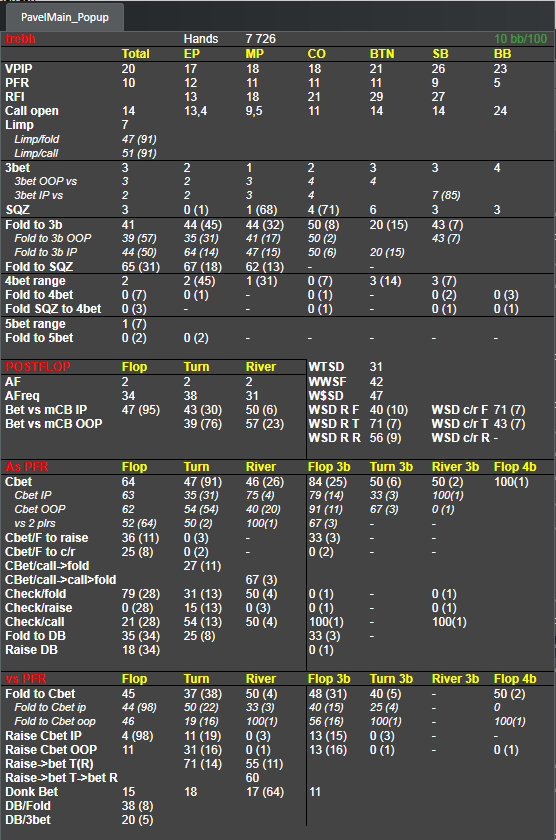Click the vs PFR section header
The width and height of the screenshot is (556, 840).
click(26, 679)
